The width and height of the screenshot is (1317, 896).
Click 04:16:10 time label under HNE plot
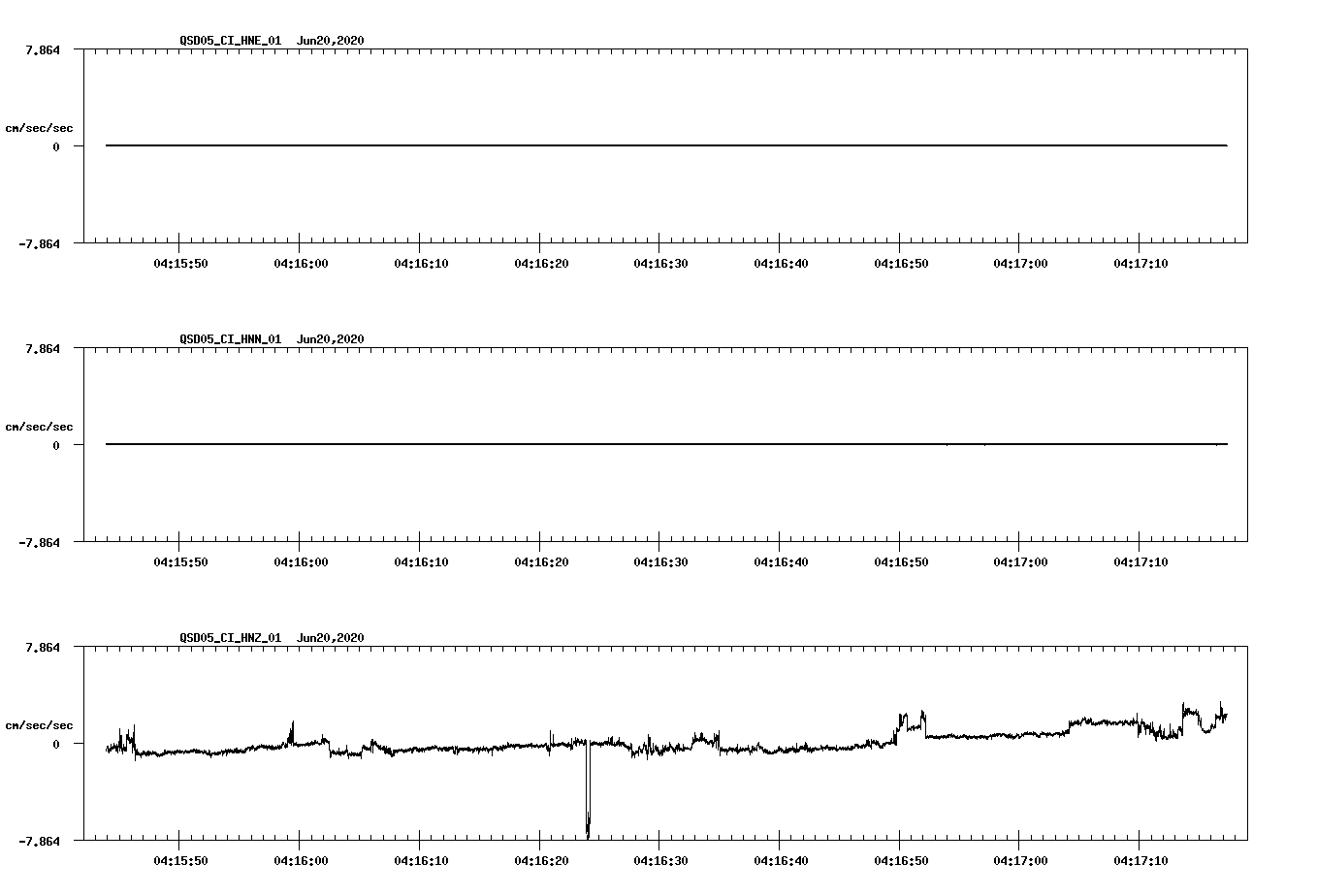[421, 263]
